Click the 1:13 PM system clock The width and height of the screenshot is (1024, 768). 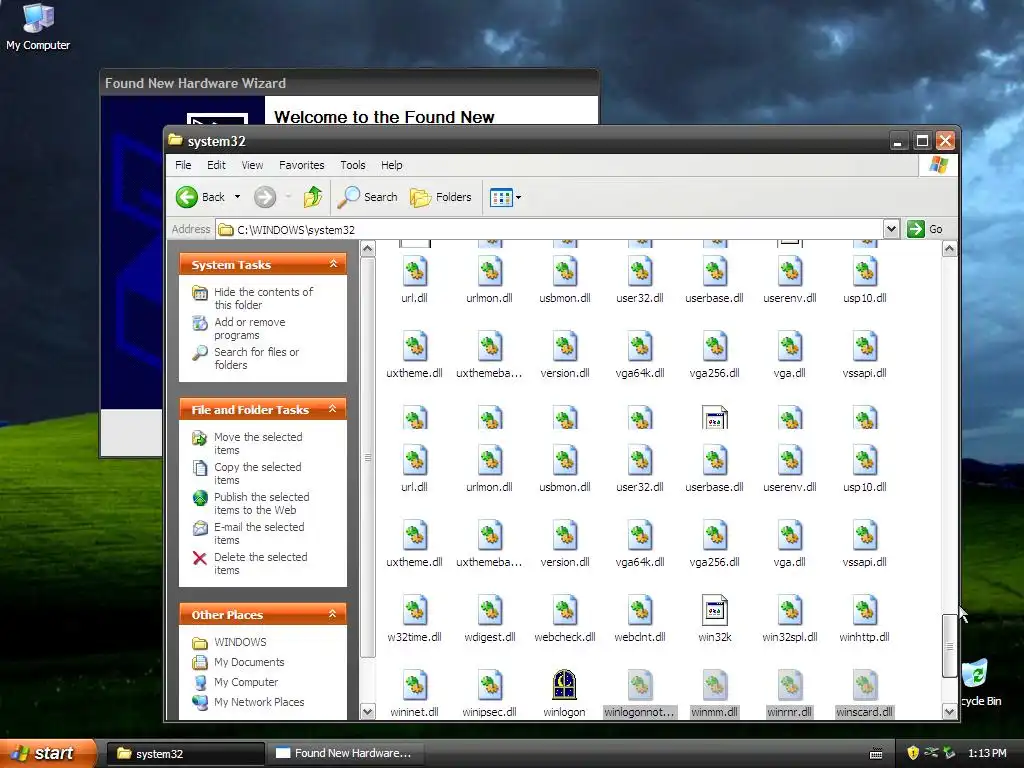[987, 753]
